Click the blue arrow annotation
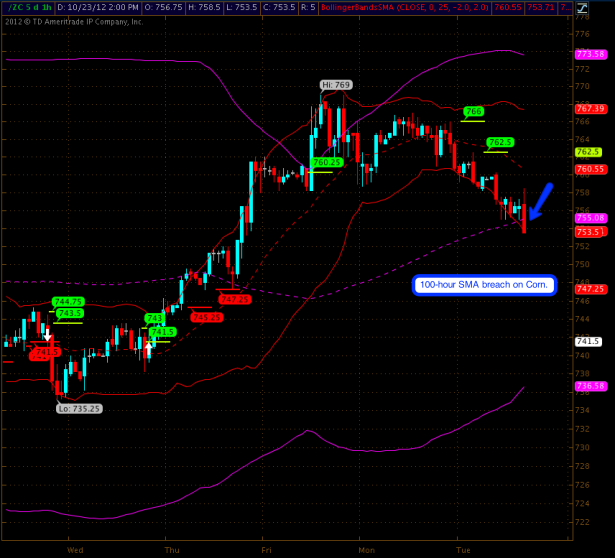The width and height of the screenshot is (615, 558). [x=540, y=201]
